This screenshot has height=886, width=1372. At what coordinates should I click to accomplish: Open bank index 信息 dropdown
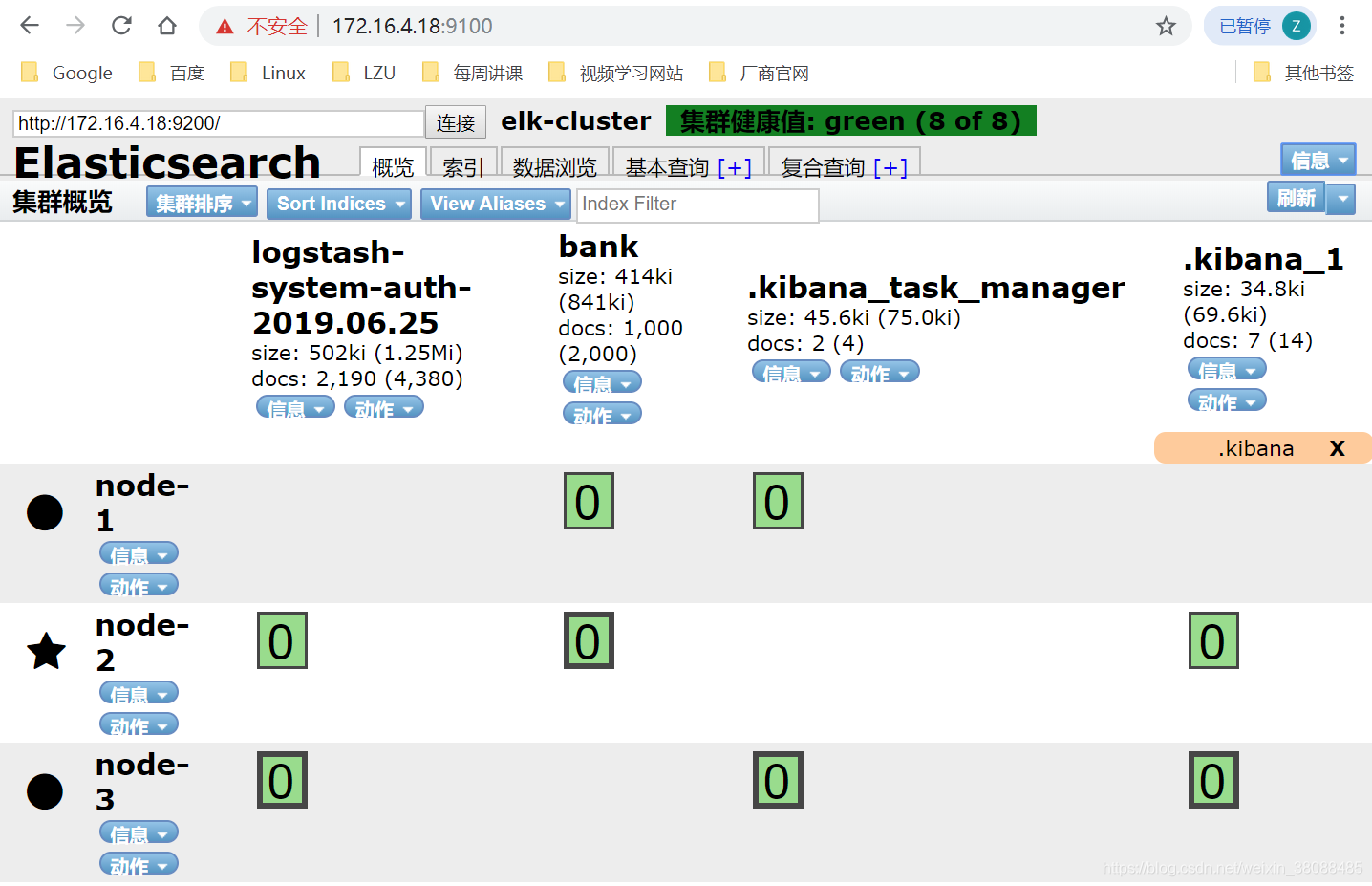click(x=602, y=383)
